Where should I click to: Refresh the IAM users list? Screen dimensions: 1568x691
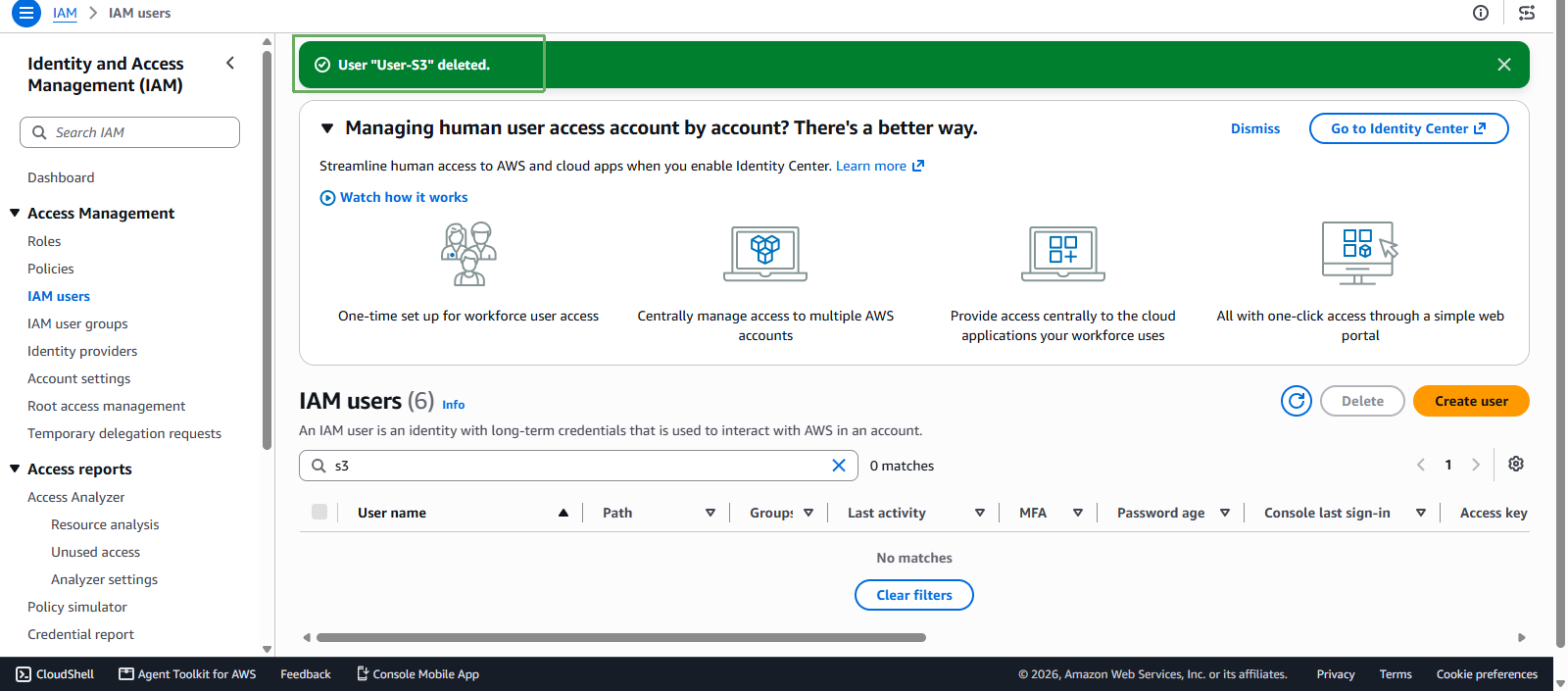[x=1297, y=401]
